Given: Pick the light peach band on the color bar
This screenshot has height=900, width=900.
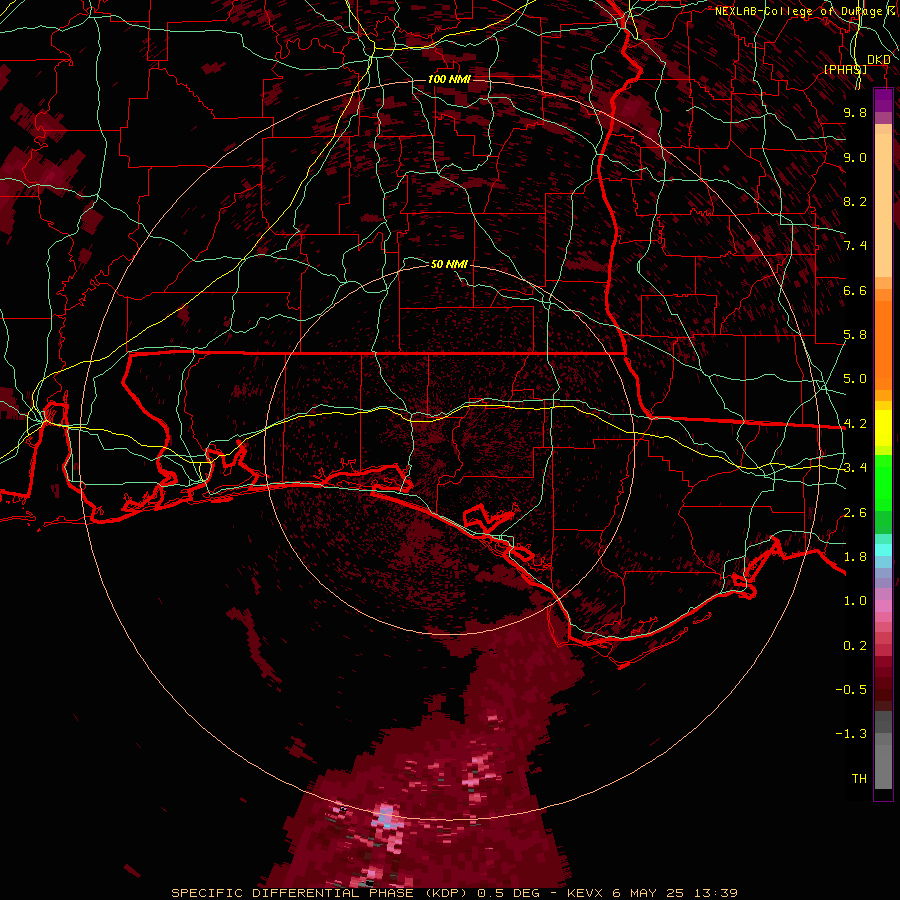Looking at the screenshot, I should tap(883, 205).
